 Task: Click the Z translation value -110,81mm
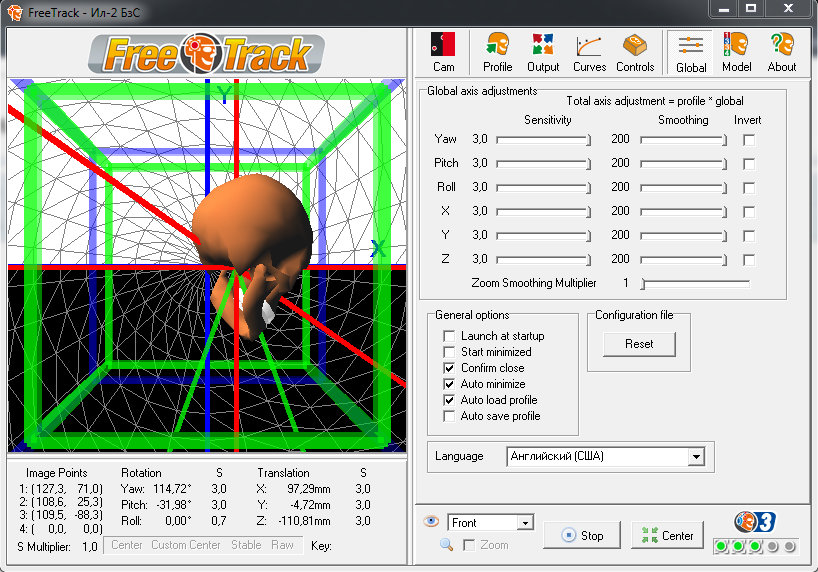pos(304,521)
